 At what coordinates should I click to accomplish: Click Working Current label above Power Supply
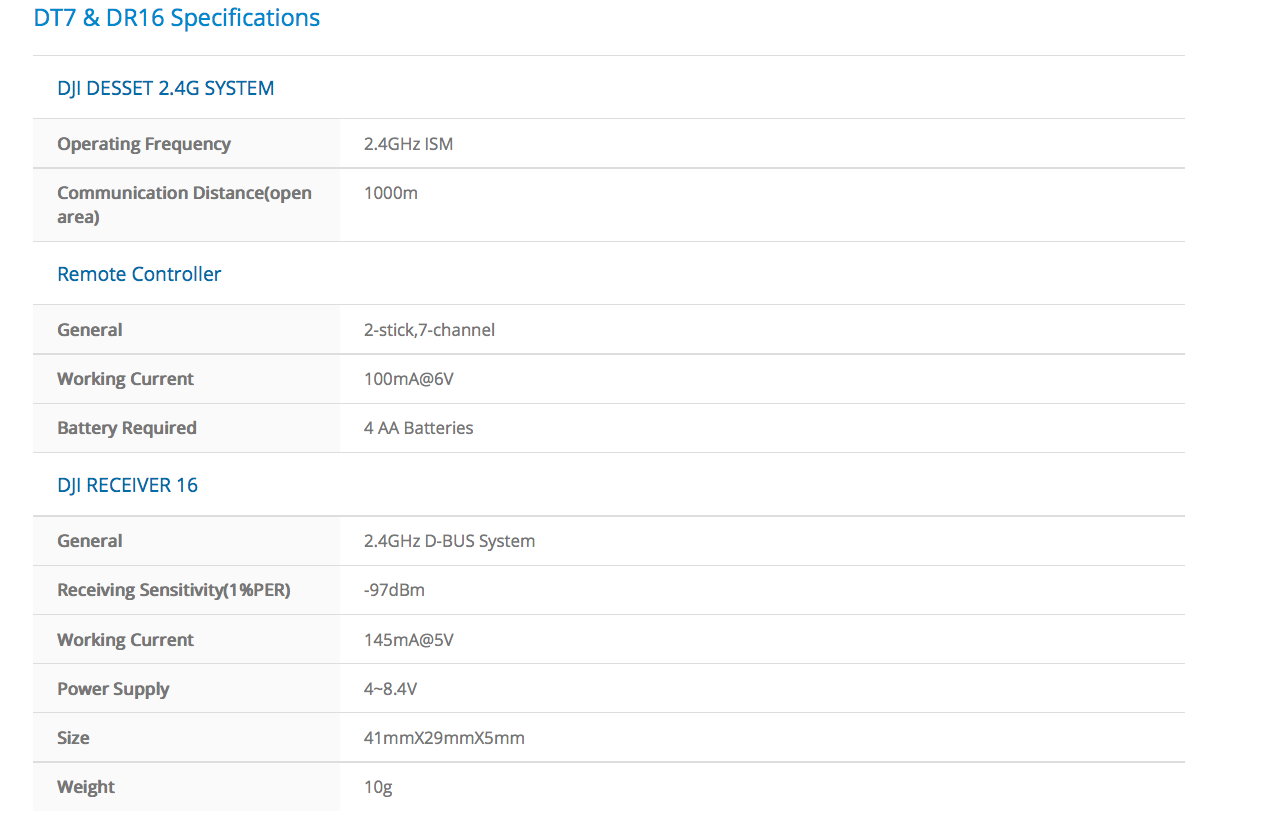point(126,640)
